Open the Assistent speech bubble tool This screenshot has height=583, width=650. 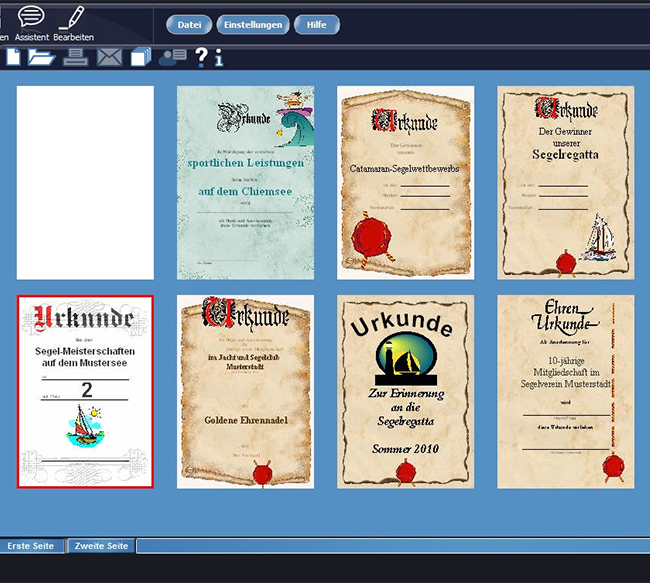[32, 18]
